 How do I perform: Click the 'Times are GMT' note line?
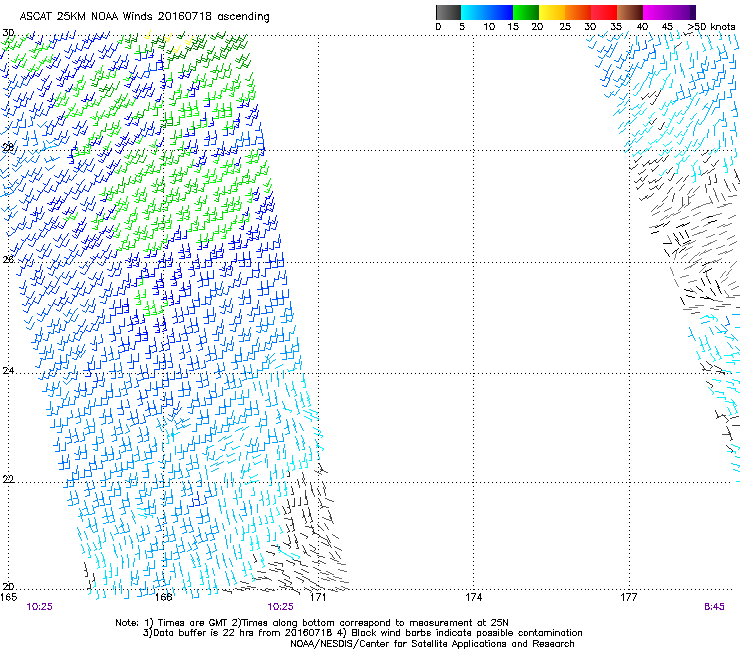coord(312,623)
